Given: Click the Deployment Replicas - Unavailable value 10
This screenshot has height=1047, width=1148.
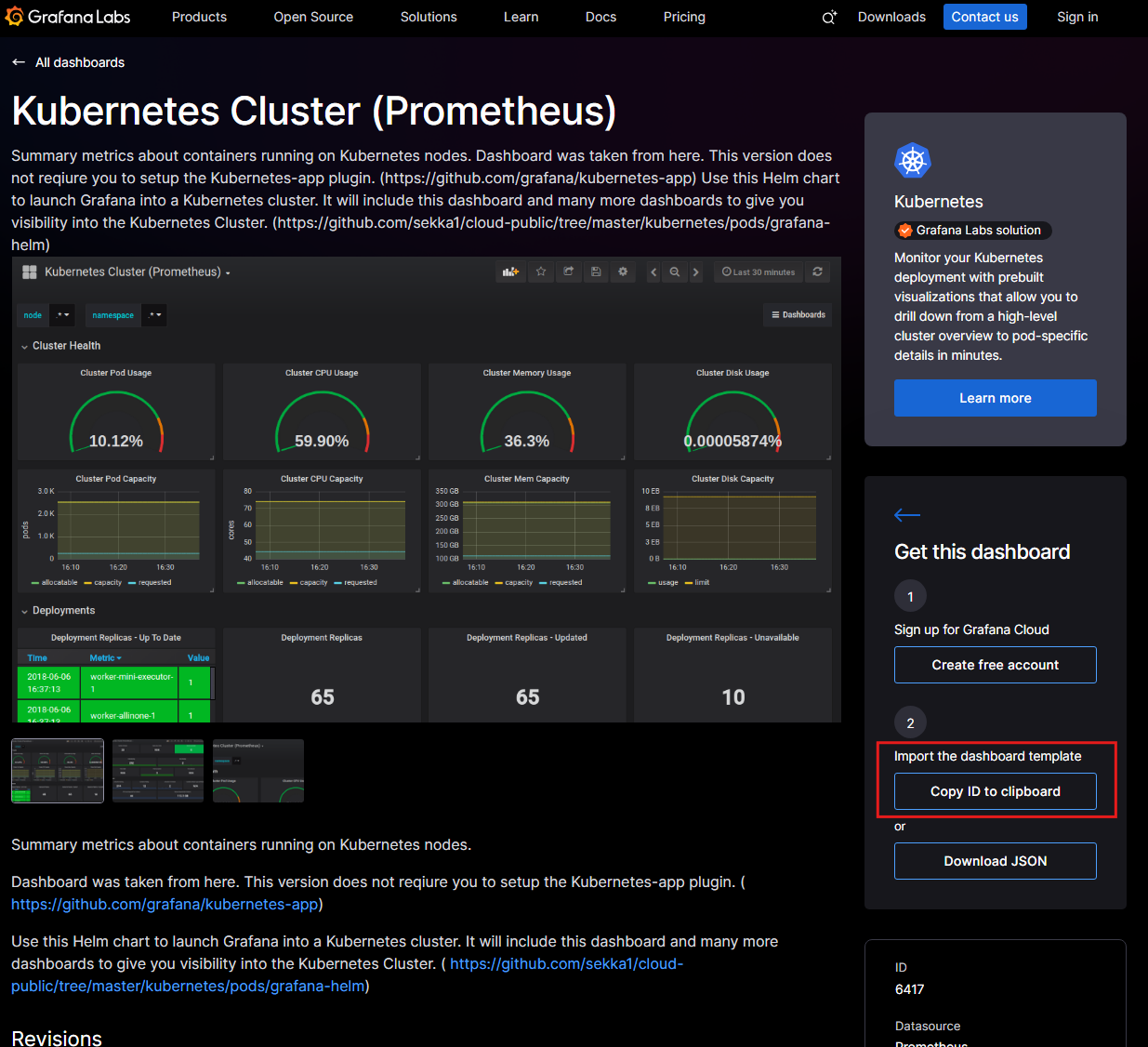Looking at the screenshot, I should pyautogui.click(x=733, y=697).
